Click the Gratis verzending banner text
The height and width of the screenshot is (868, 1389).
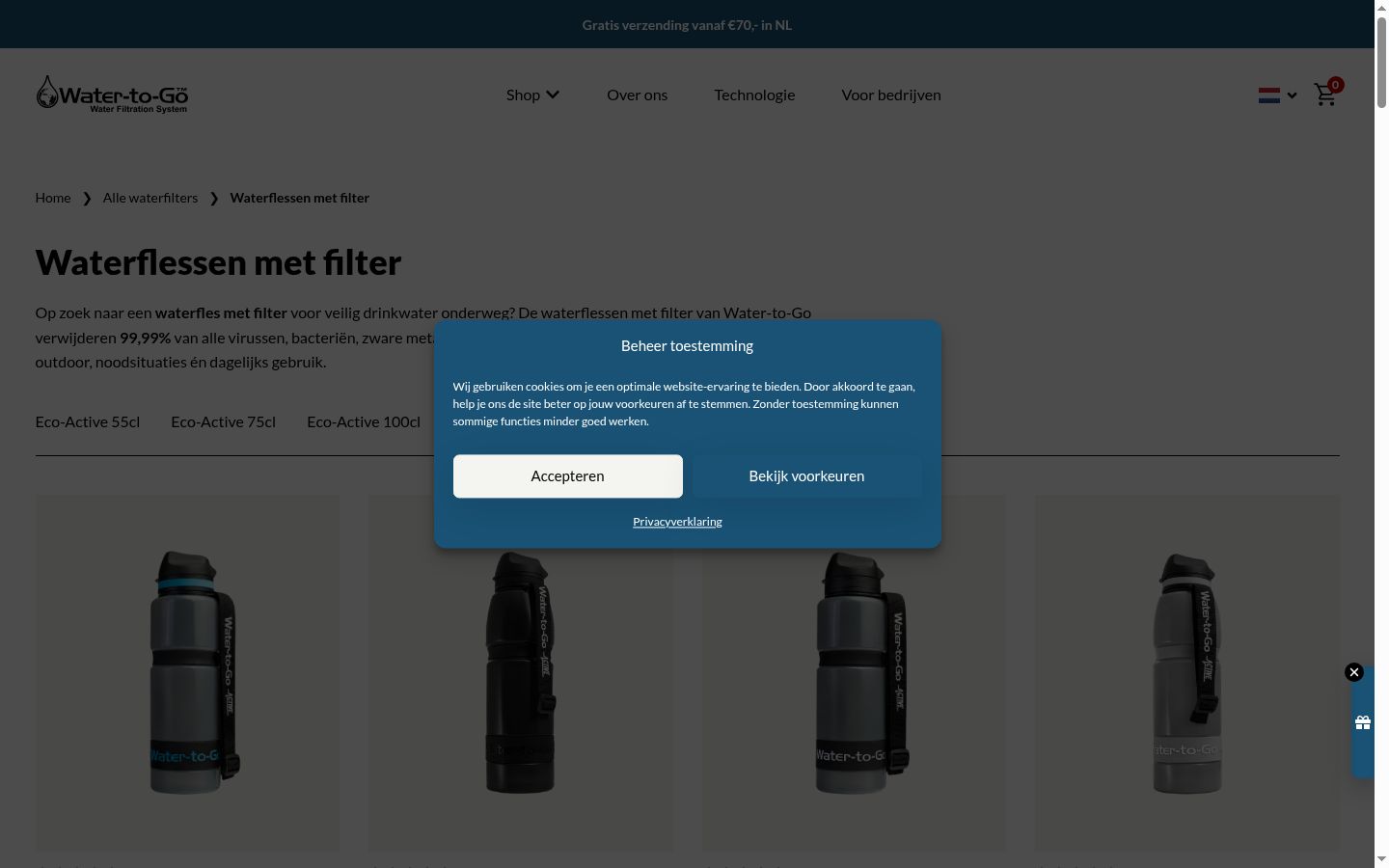tap(687, 25)
